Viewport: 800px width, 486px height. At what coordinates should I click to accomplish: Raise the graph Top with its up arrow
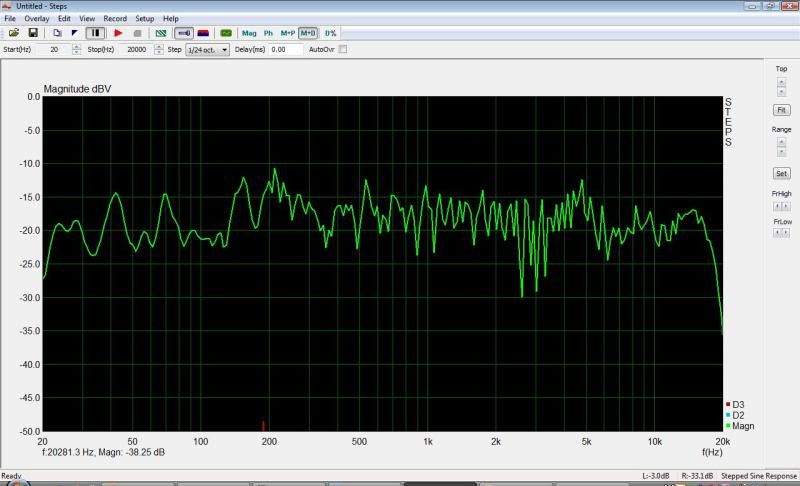(x=781, y=80)
